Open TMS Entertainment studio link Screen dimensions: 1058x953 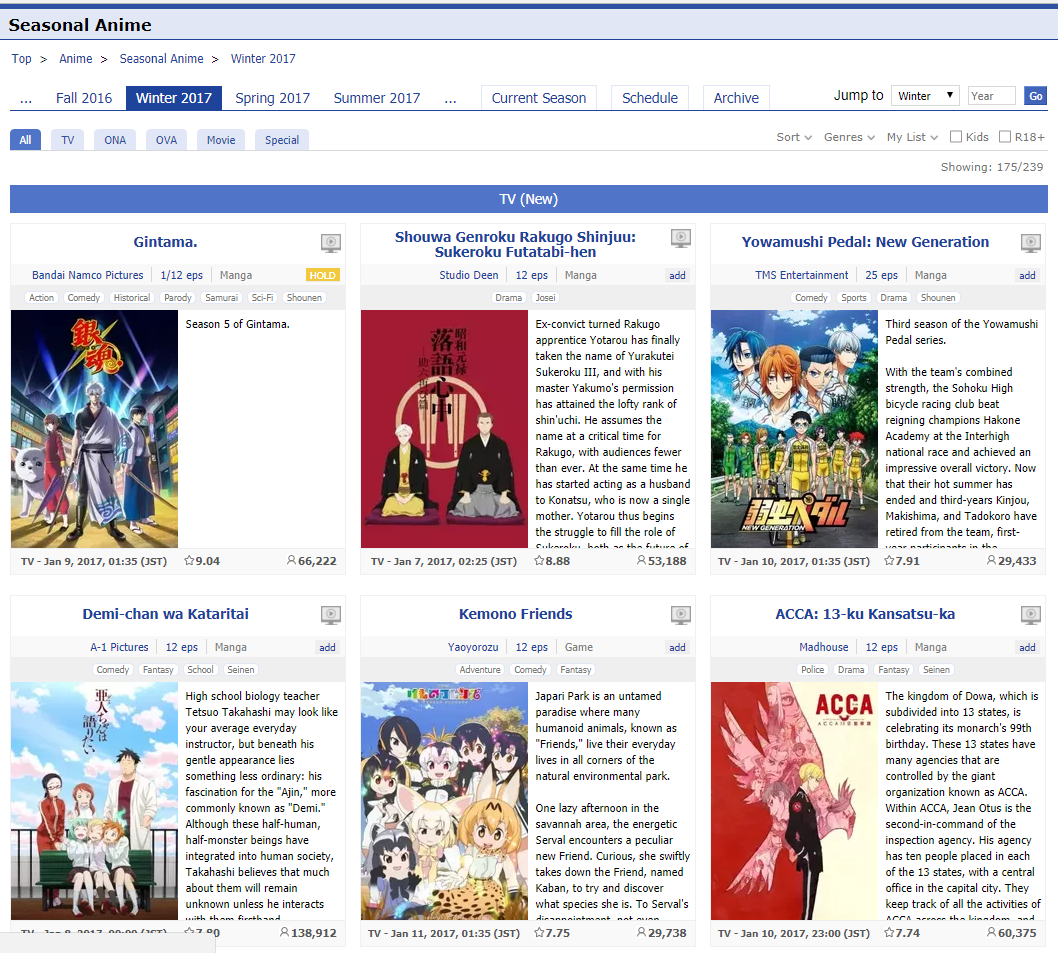pos(802,275)
